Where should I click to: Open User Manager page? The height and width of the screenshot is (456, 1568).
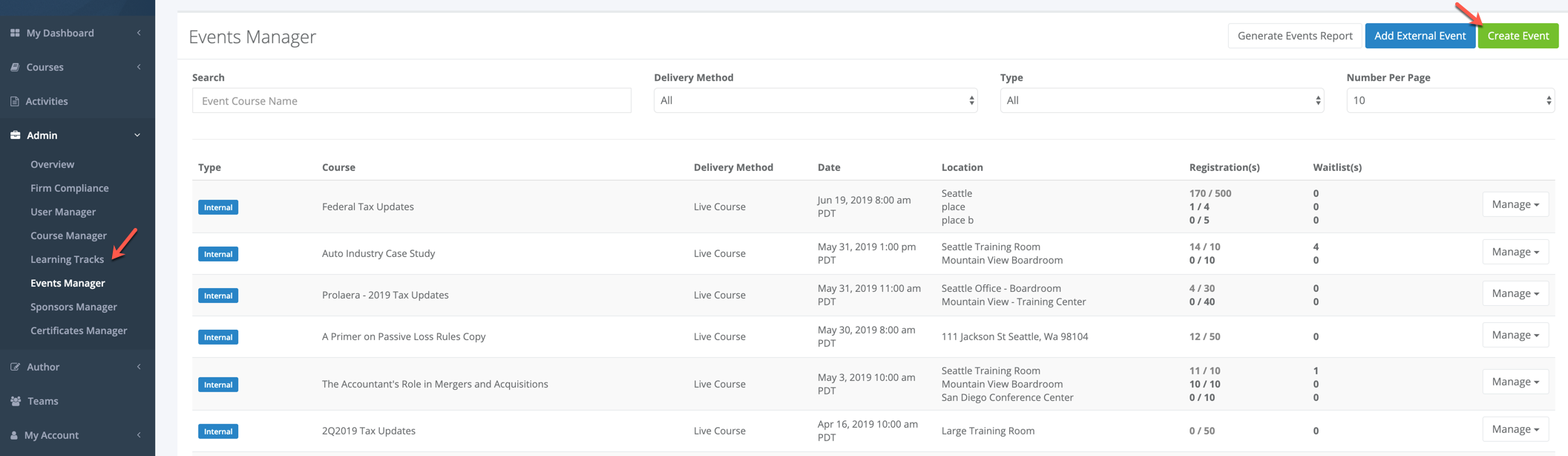63,212
